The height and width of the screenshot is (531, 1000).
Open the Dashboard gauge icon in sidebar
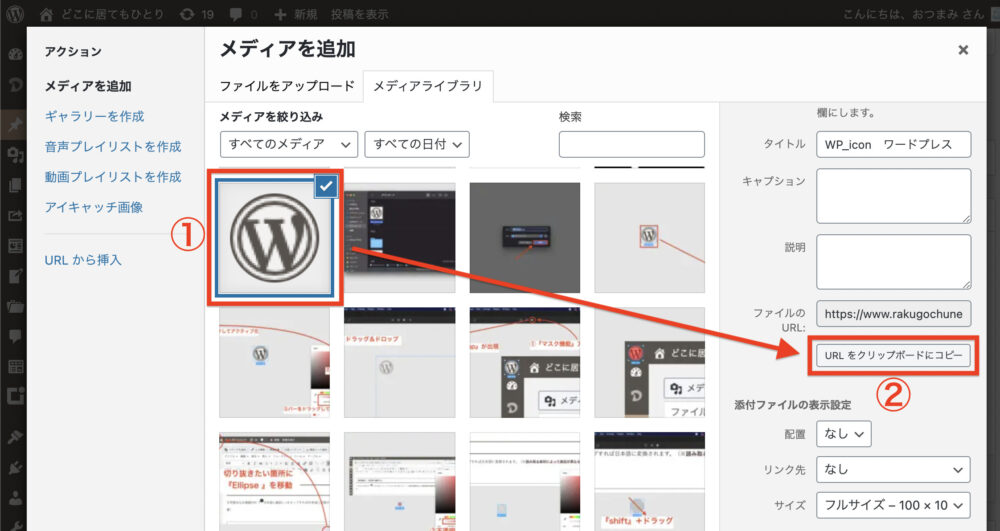[15, 54]
